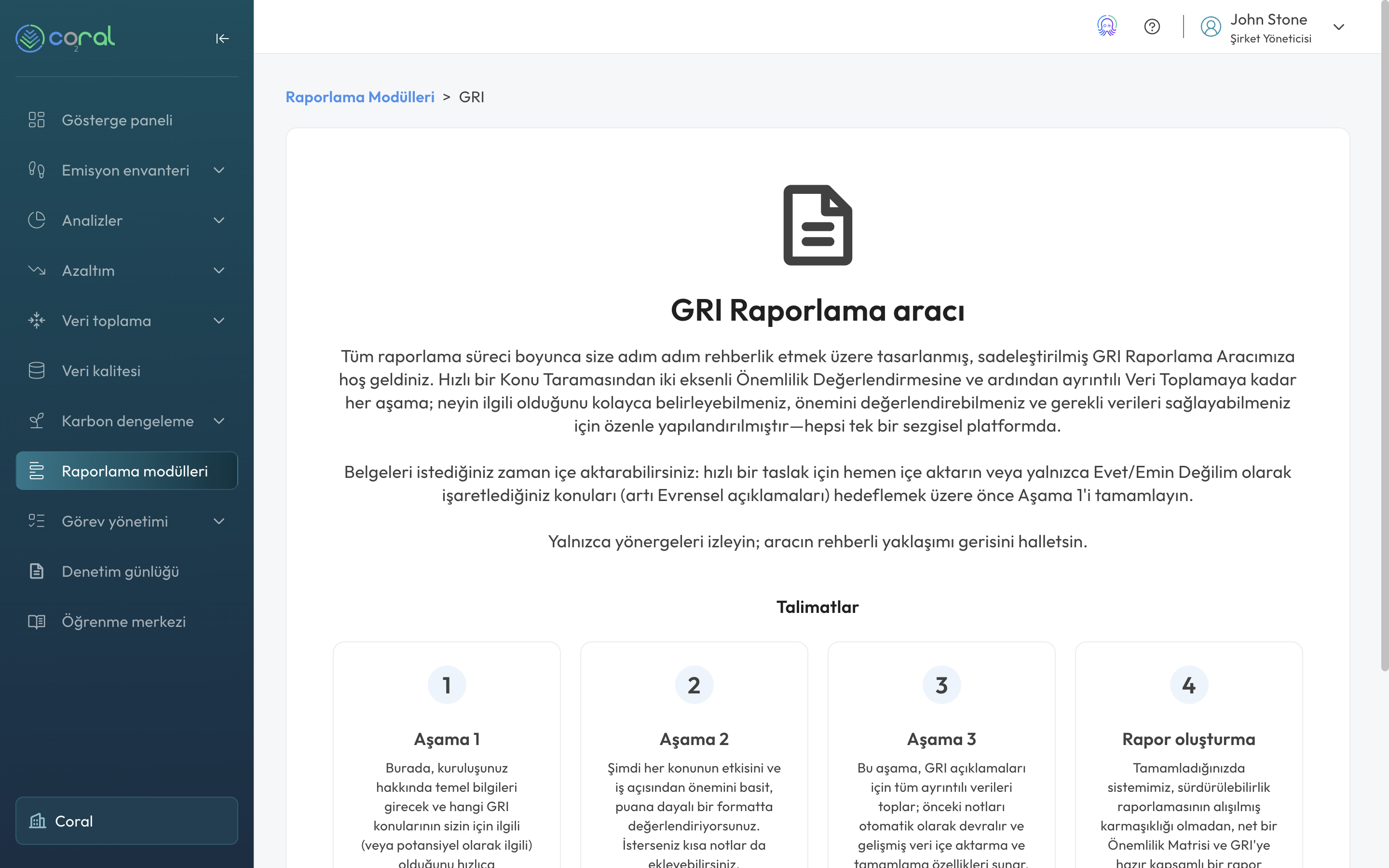Click the Talimatlar section heading

(x=817, y=607)
